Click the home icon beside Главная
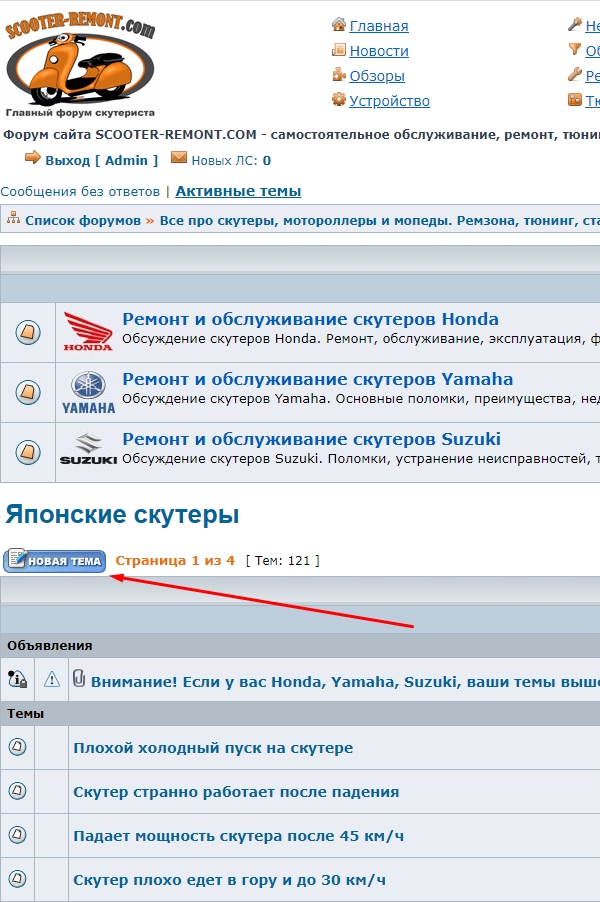Screen dimensions: 600x902 click(339, 25)
